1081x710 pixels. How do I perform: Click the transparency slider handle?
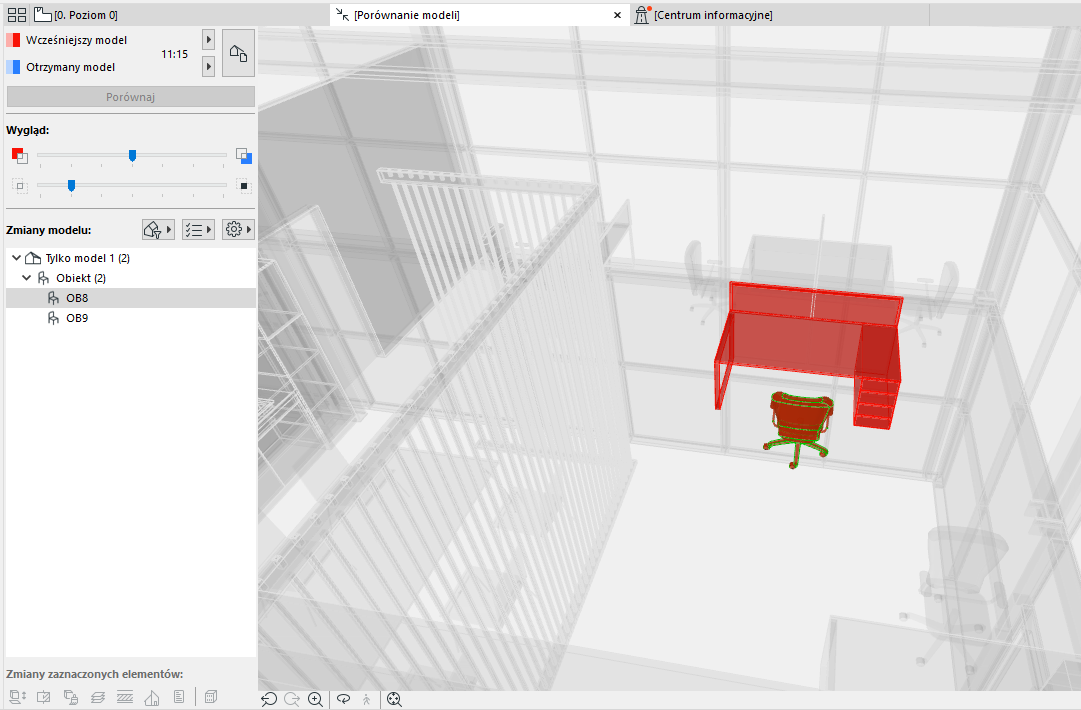pos(71,185)
